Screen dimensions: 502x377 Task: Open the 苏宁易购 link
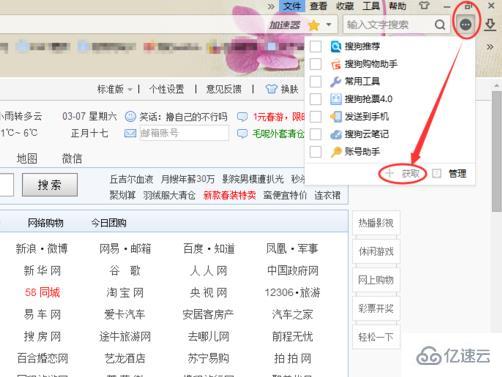(209, 358)
